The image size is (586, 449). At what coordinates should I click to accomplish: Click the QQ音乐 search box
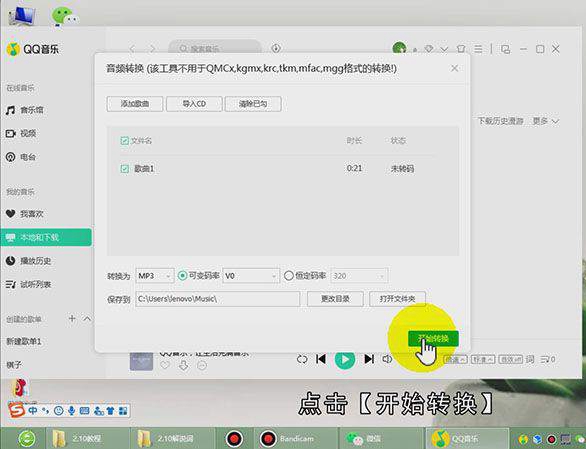tap(215, 48)
